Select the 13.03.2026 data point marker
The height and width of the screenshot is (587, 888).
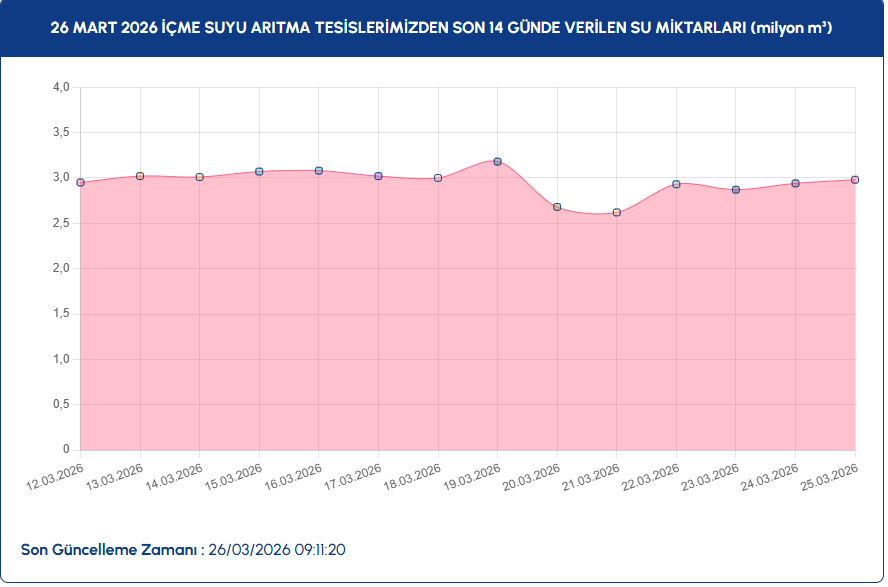click(140, 176)
